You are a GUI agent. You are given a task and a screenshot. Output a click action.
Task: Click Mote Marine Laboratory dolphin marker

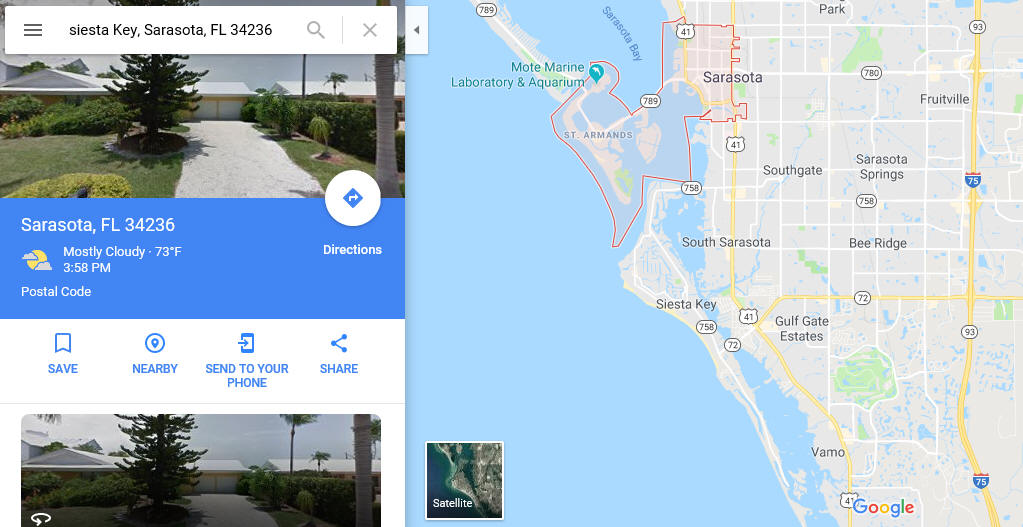596,72
